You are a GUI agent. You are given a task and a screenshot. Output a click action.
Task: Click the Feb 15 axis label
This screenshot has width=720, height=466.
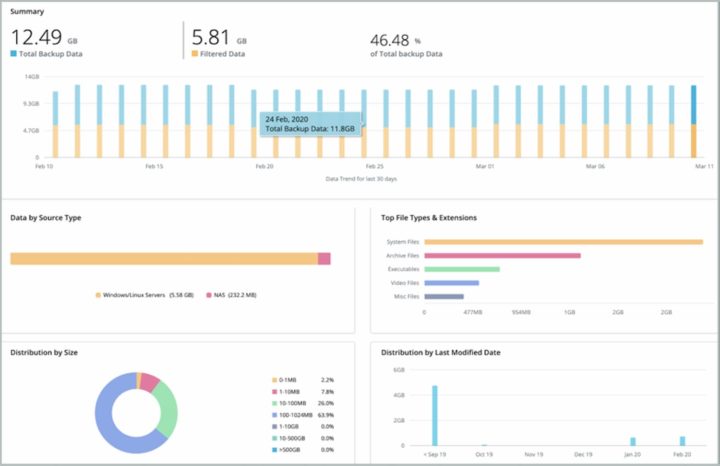[x=154, y=166]
